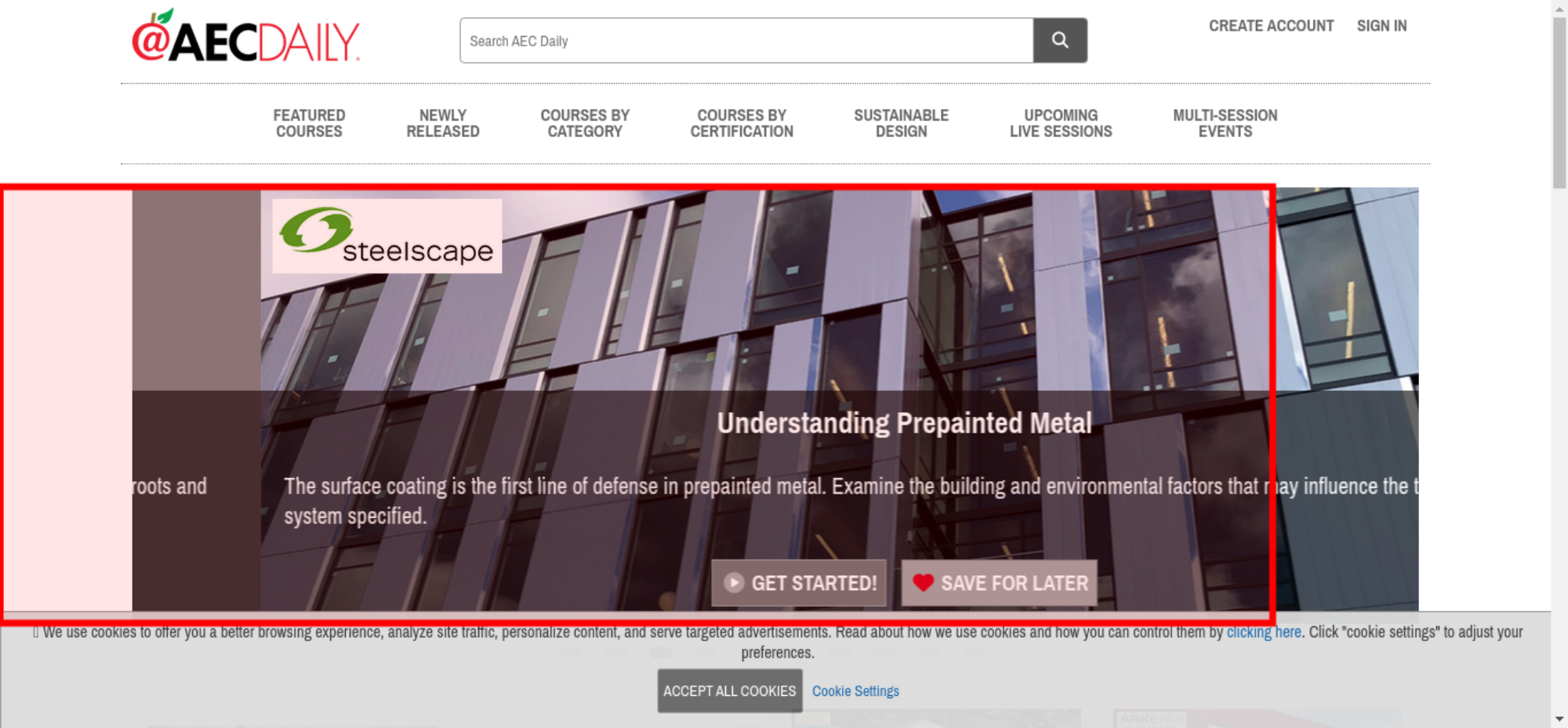Viewport: 1568px width, 728px height.
Task: Expand Courses by Certification
Action: coord(742,124)
